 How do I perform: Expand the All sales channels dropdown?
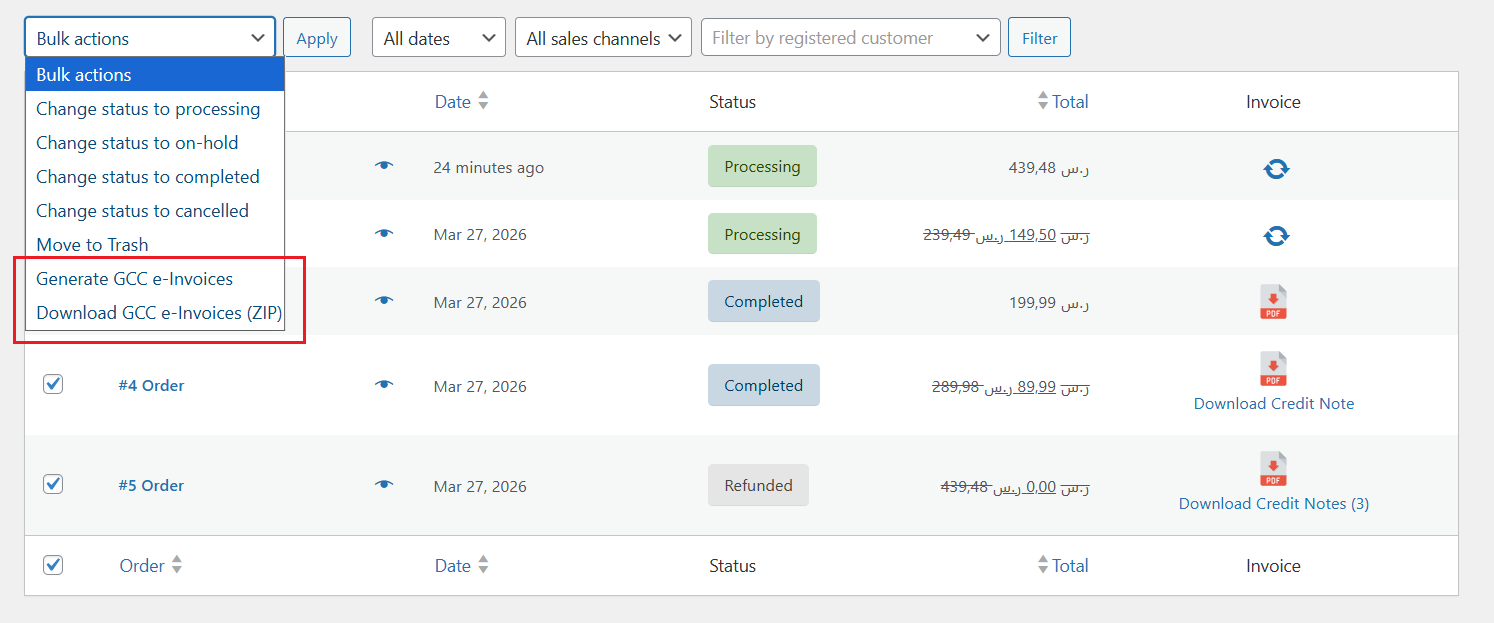603,36
